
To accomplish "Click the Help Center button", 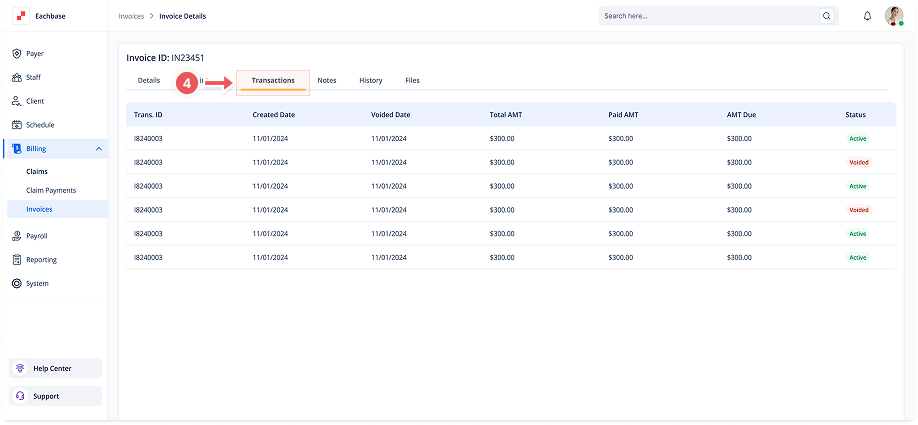I will (x=56, y=368).
